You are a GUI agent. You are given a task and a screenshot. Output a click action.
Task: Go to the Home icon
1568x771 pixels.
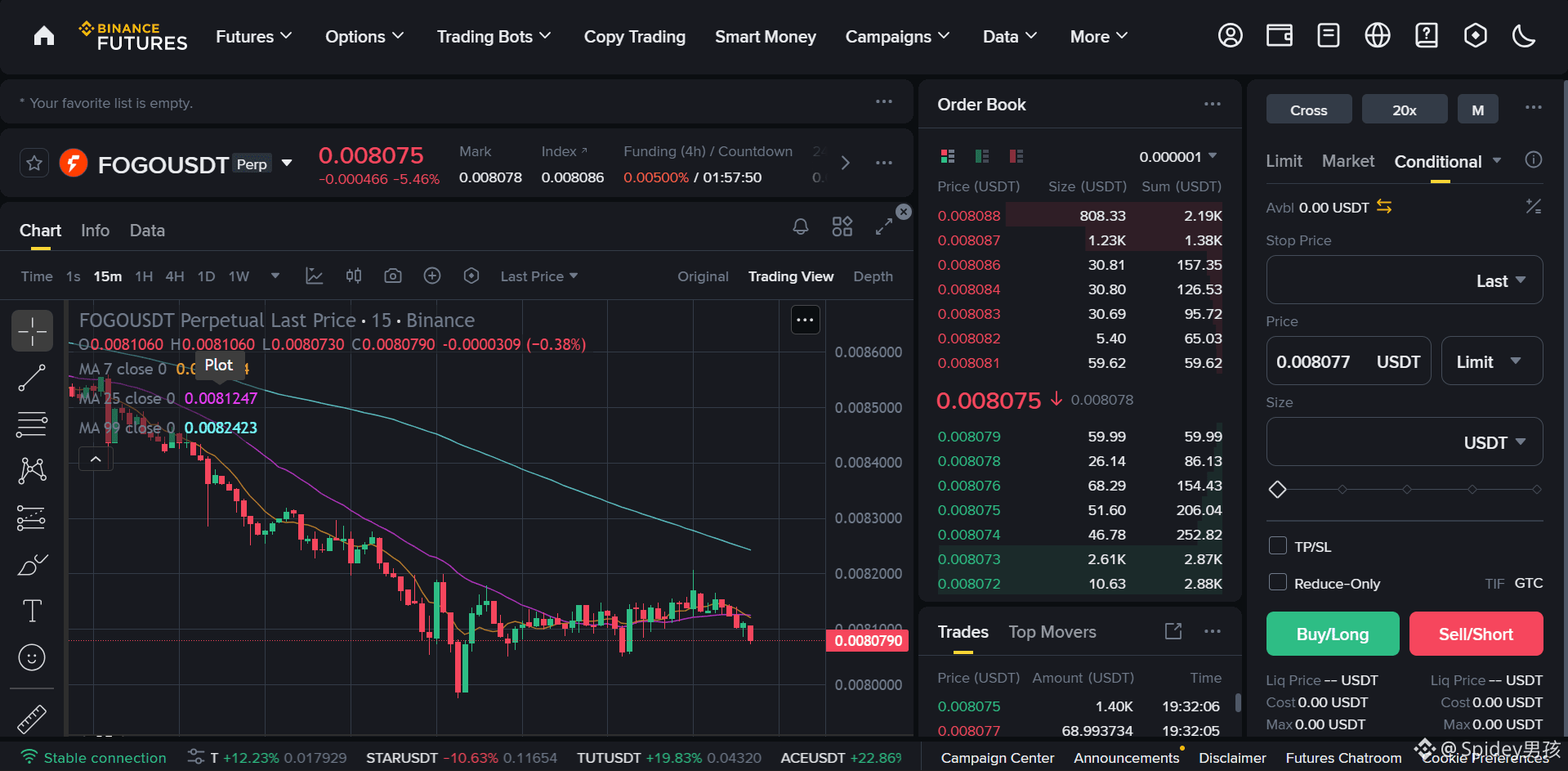click(x=44, y=36)
